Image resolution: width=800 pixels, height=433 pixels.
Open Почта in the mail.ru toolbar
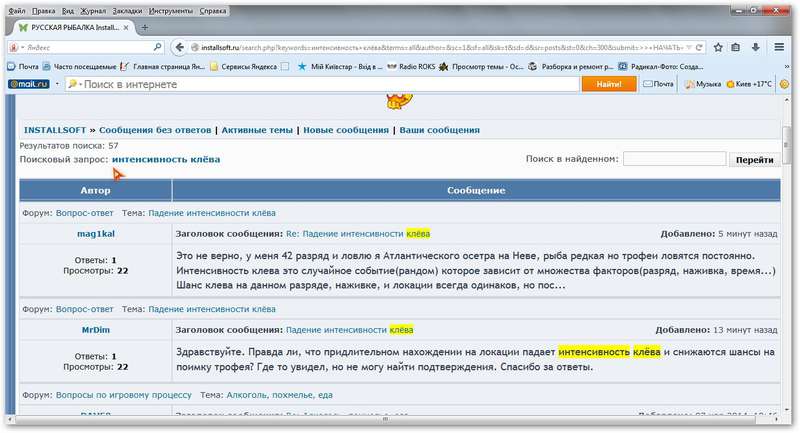(x=658, y=84)
